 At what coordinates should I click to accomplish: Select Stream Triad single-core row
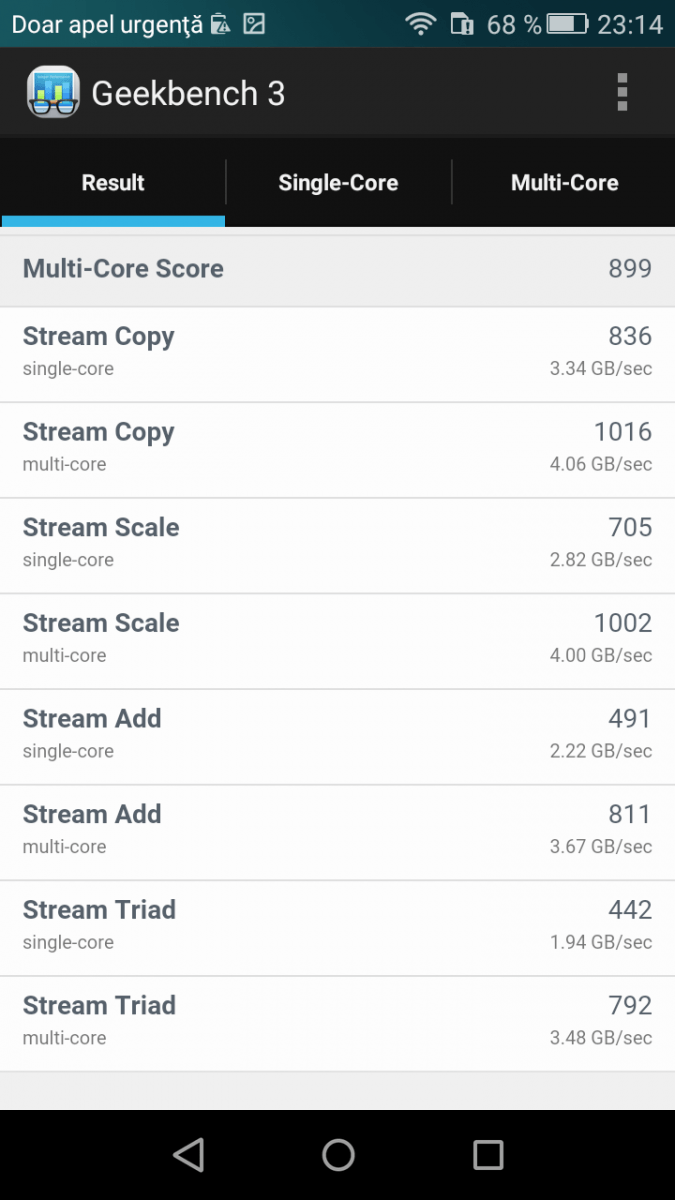(x=337, y=929)
